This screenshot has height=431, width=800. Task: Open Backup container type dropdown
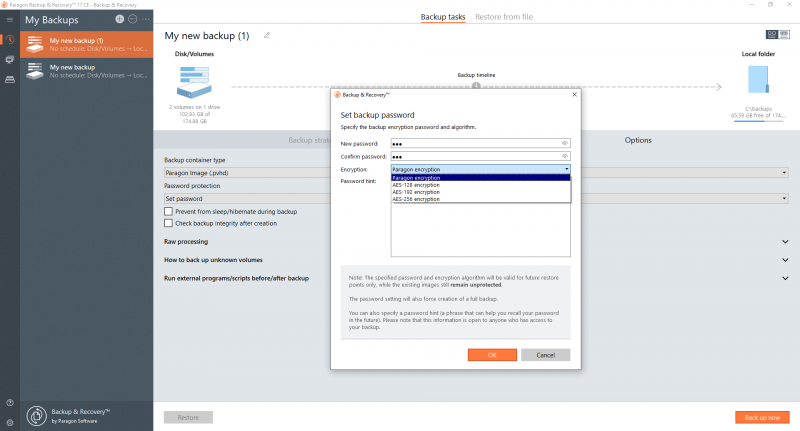coord(476,173)
